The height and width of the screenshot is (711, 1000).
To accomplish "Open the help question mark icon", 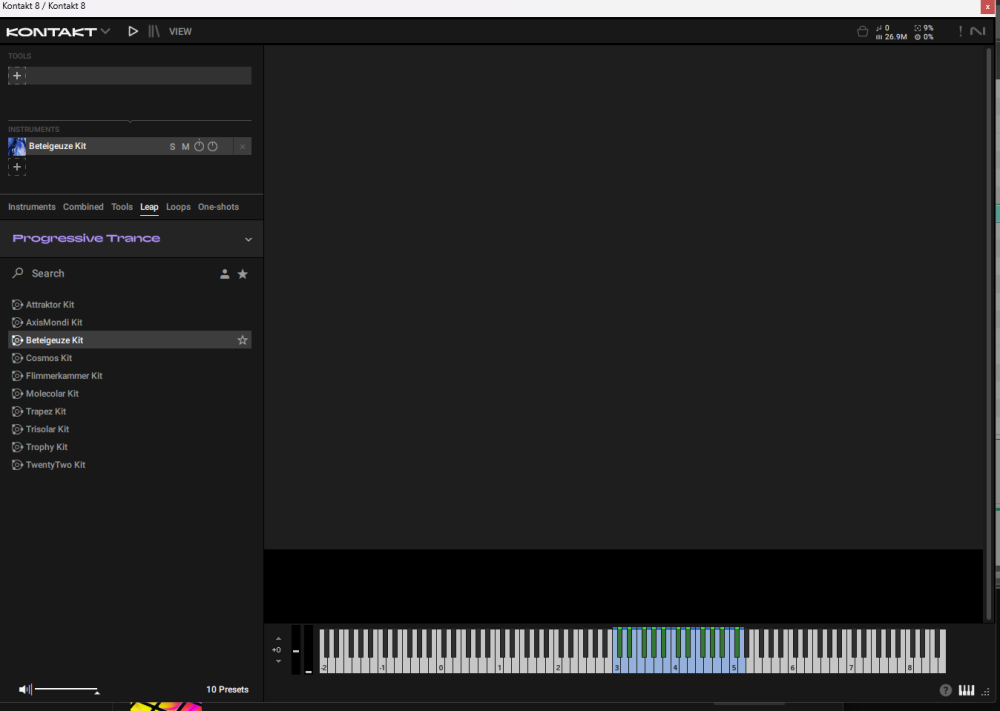I will click(x=946, y=691).
